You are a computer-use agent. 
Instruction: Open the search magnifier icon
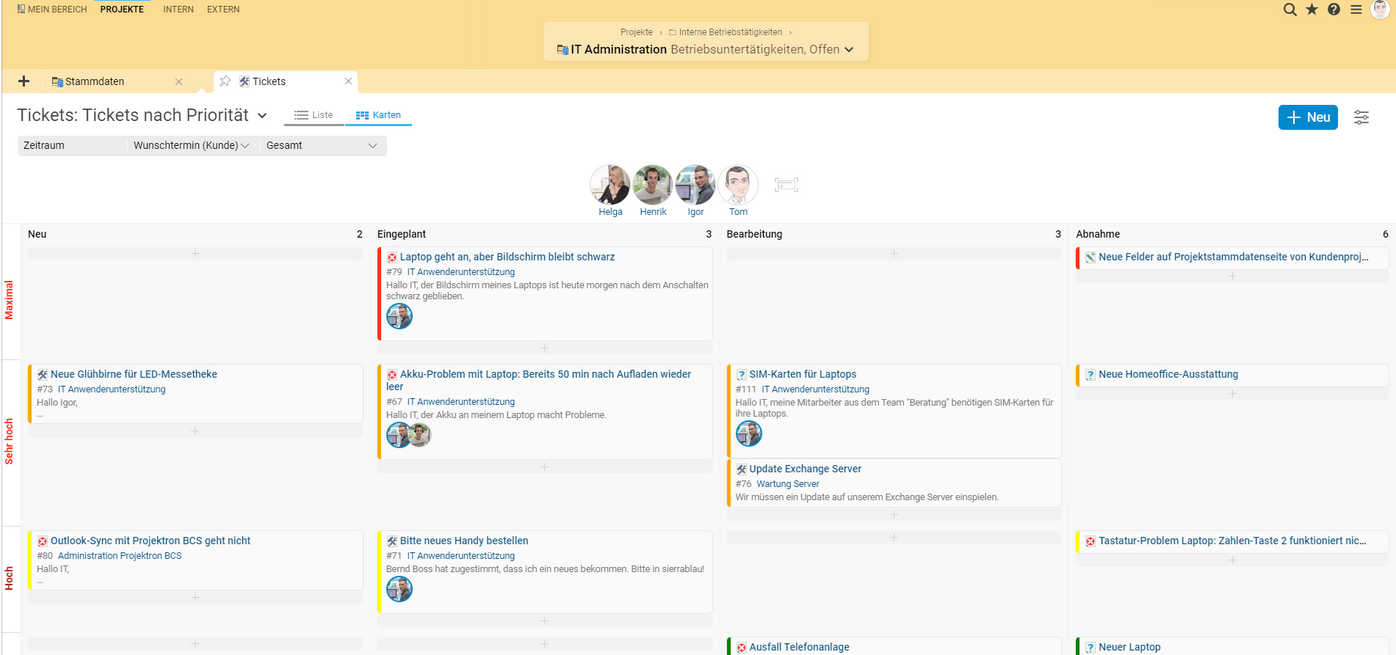pos(1290,9)
